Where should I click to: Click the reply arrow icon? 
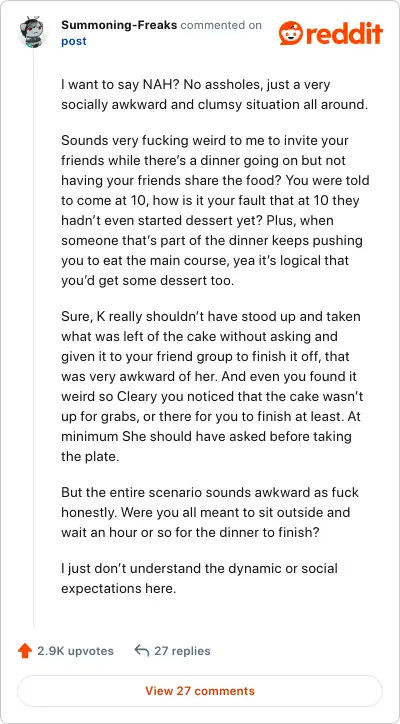(x=141, y=651)
